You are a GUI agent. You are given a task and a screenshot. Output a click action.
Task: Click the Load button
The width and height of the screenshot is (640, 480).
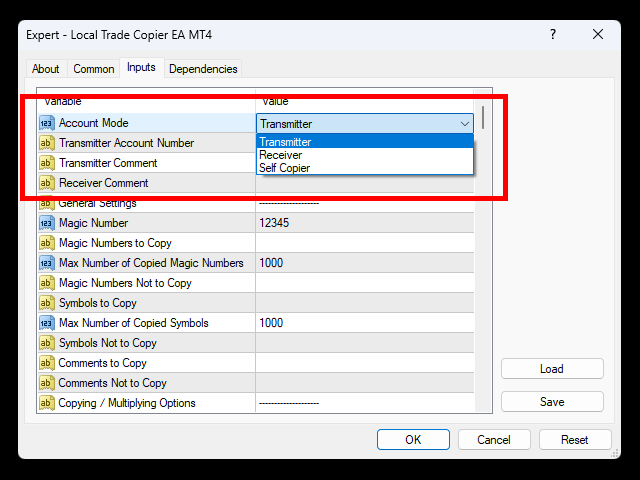pos(552,369)
